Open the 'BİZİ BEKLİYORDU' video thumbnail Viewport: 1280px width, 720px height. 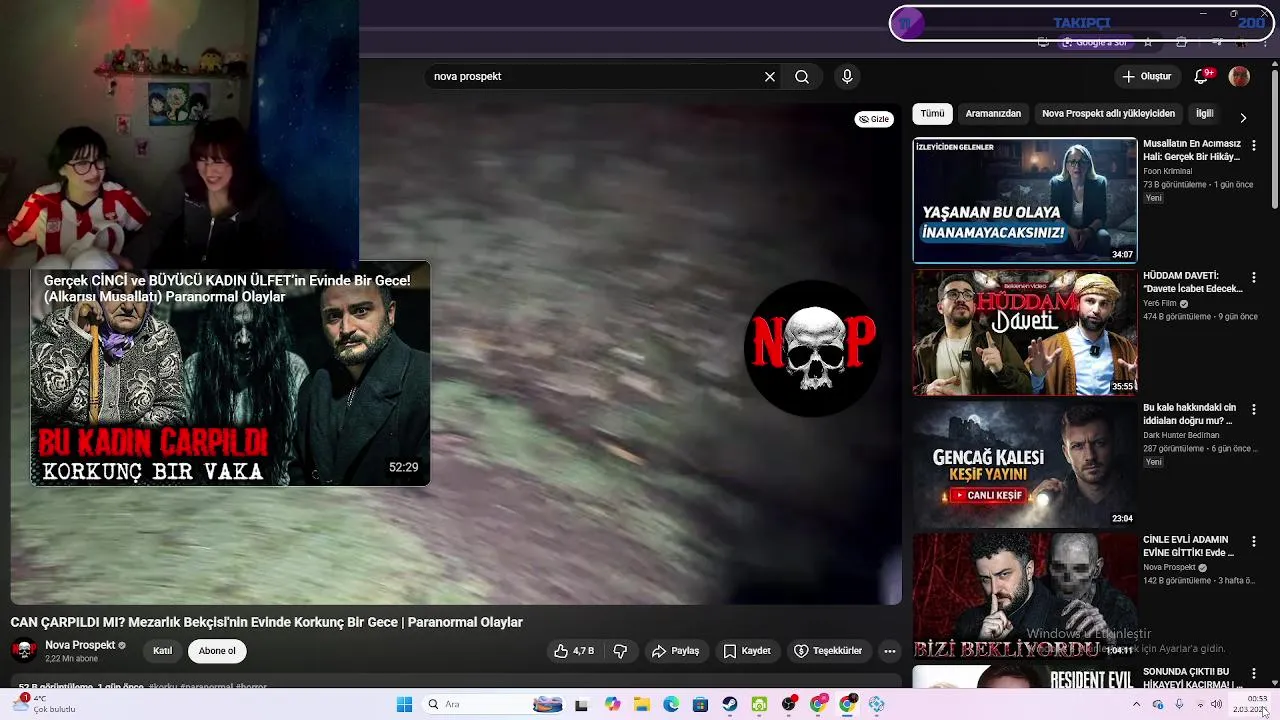[1025, 596]
